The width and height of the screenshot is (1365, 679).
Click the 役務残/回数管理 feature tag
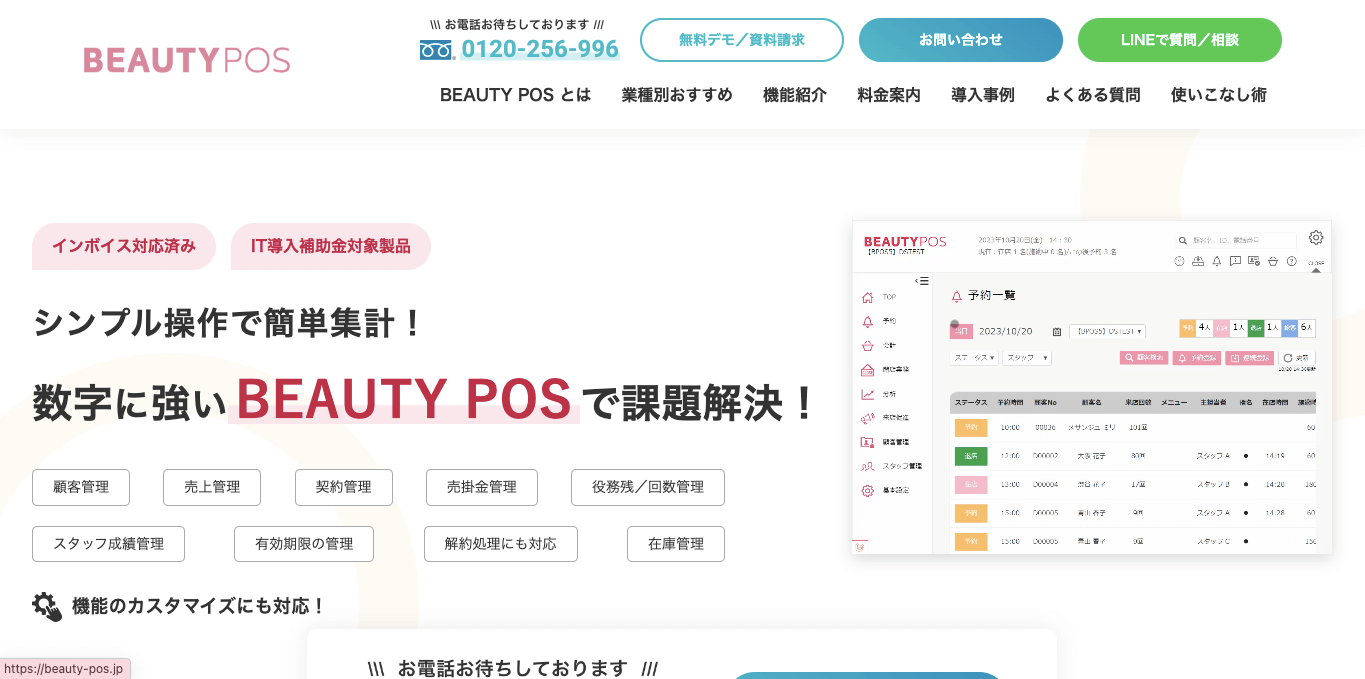pos(648,487)
